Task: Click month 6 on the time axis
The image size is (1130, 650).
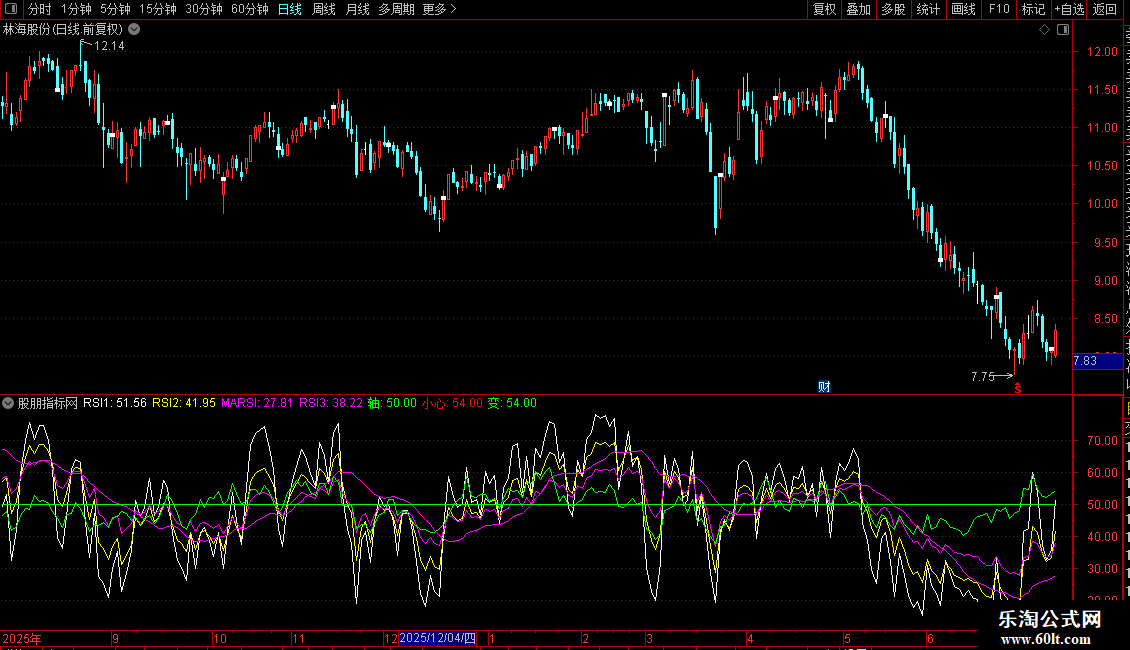Action: 930,638
